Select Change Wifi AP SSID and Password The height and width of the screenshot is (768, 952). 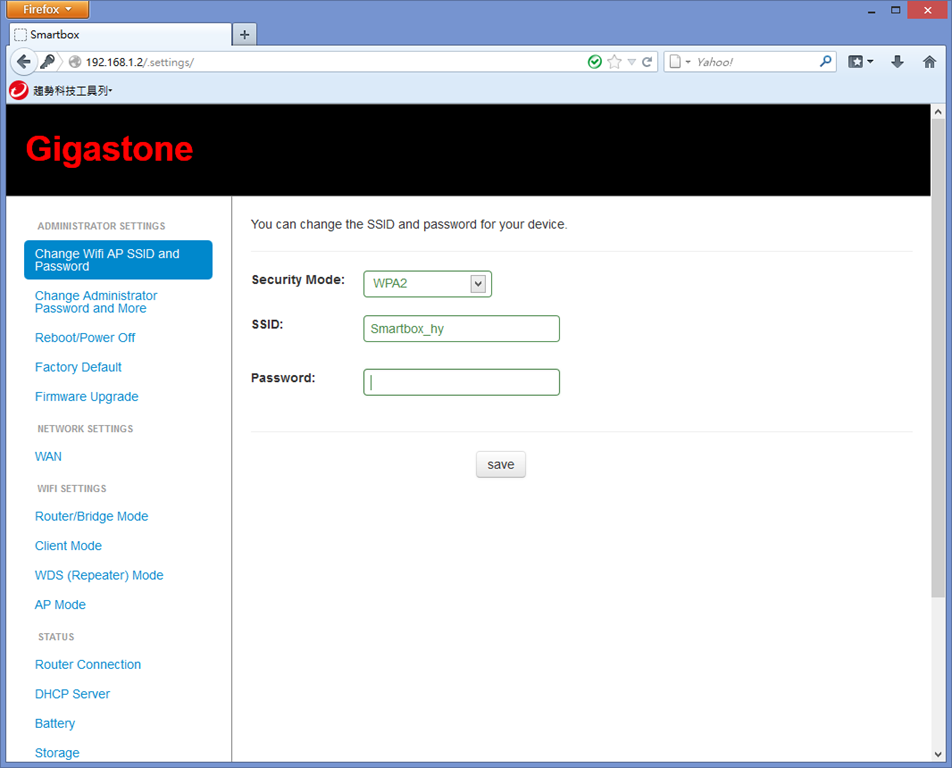(118, 260)
